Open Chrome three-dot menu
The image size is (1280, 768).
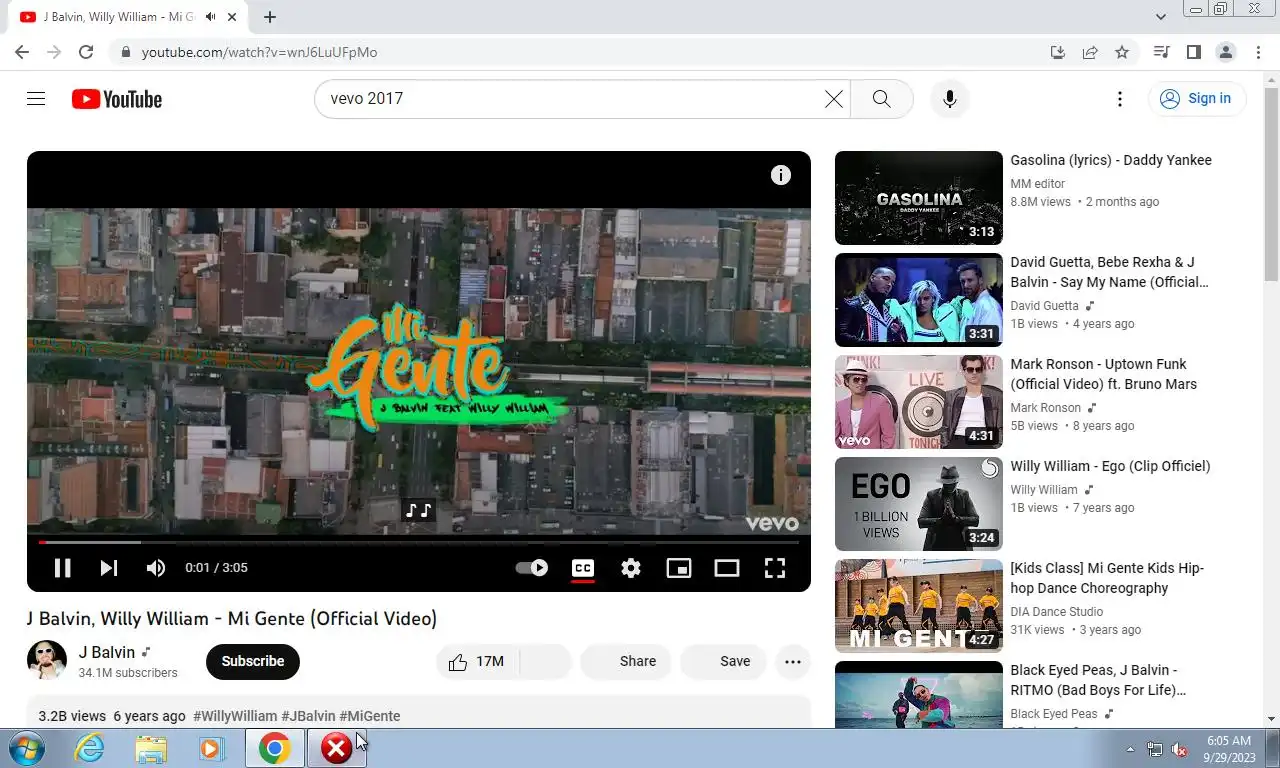pyautogui.click(x=1258, y=52)
